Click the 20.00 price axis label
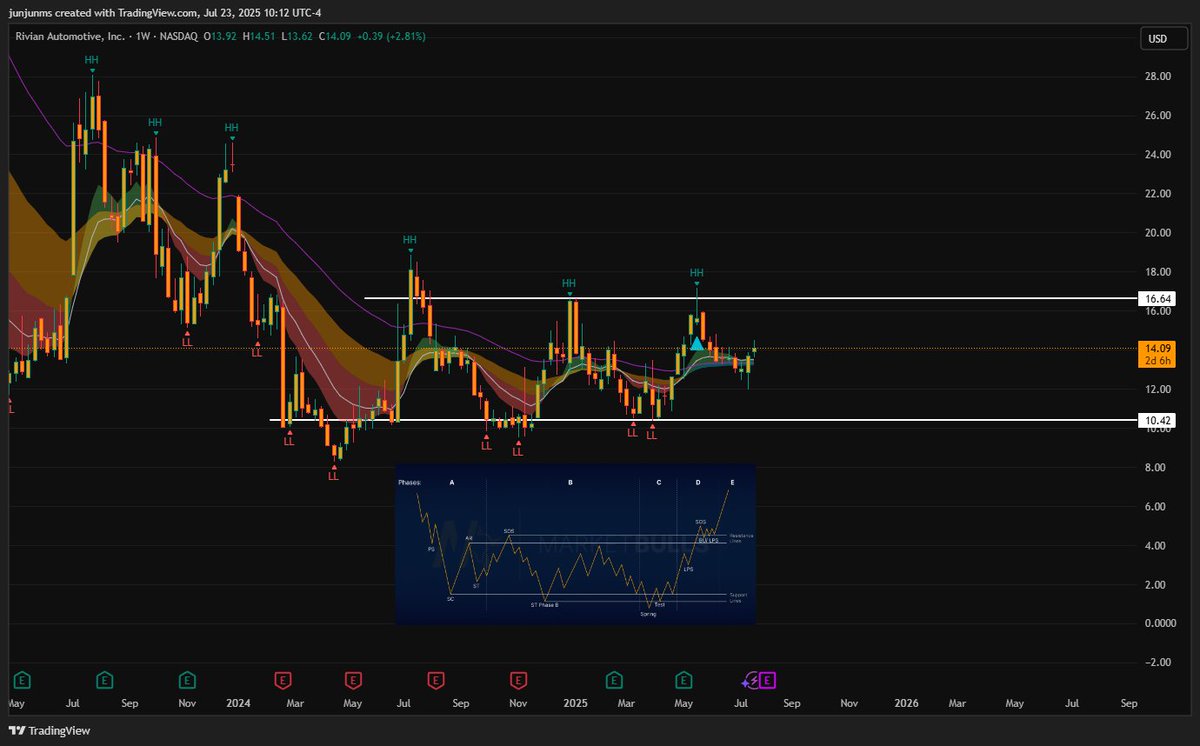The width and height of the screenshot is (1200, 746). [x=1159, y=233]
